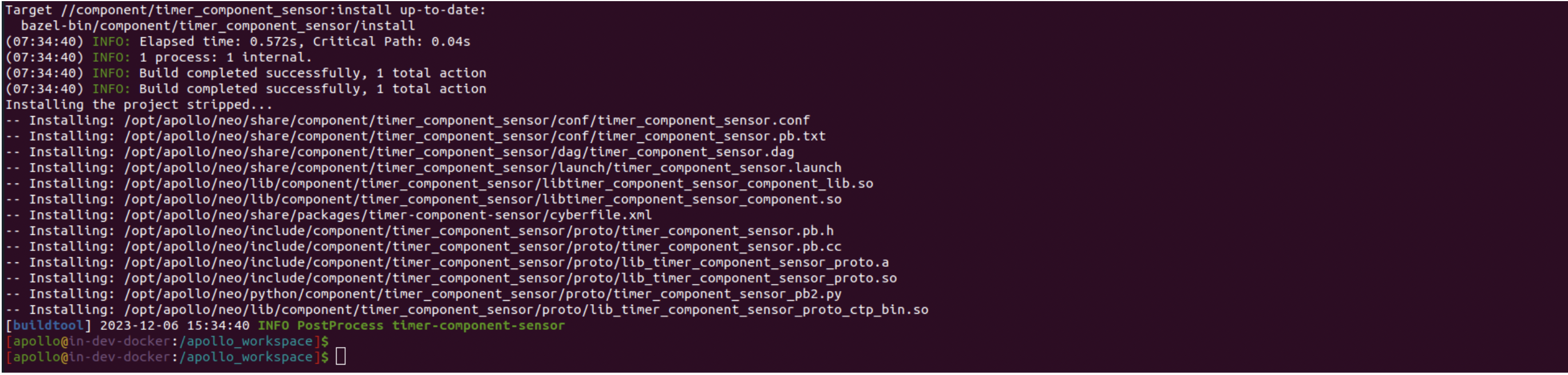1568x375 pixels.
Task: Click the 'Installing the project stripped...' line
Action: pos(140,105)
